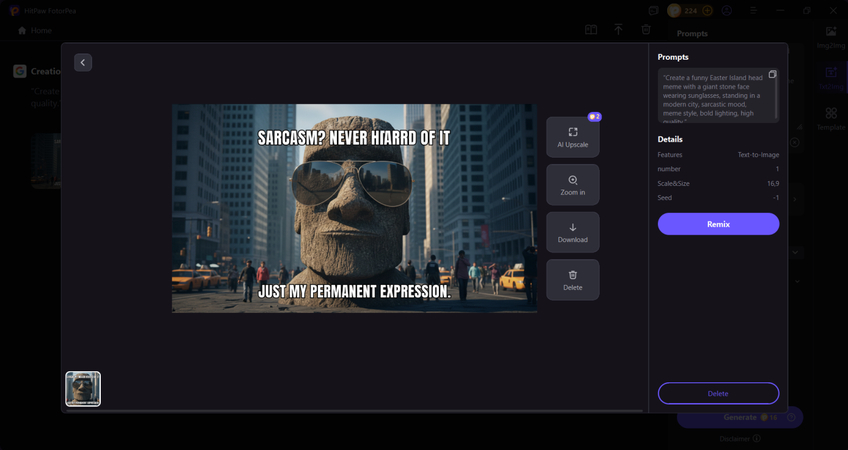848x450 pixels.
Task: Click the Remix button
Action: pyautogui.click(x=718, y=224)
